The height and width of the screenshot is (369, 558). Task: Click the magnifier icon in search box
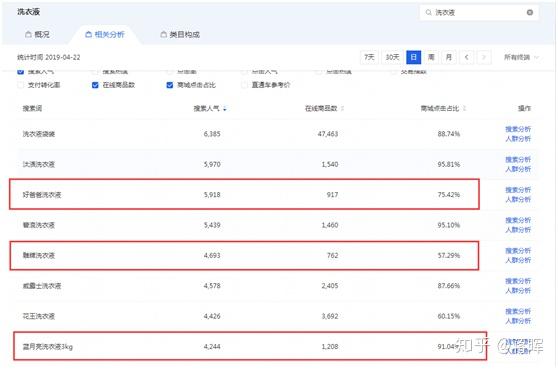(x=428, y=12)
